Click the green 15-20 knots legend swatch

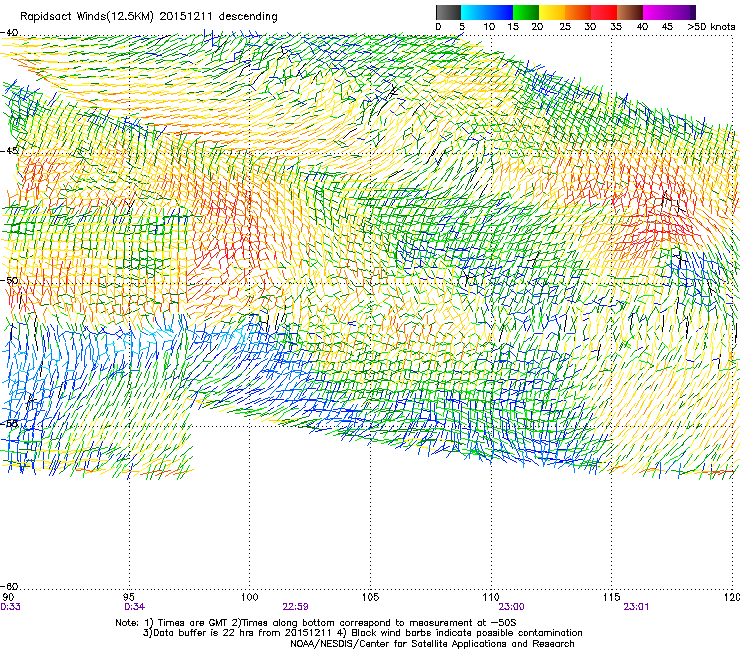point(526,12)
